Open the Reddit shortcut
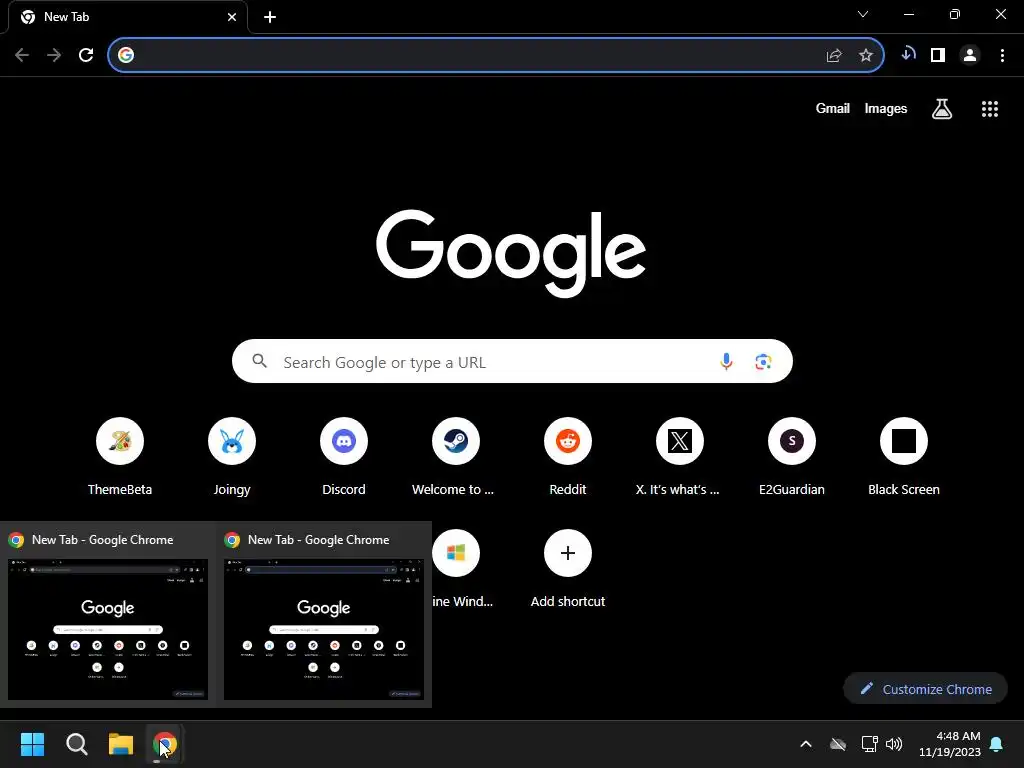The image size is (1024, 768). 568,457
